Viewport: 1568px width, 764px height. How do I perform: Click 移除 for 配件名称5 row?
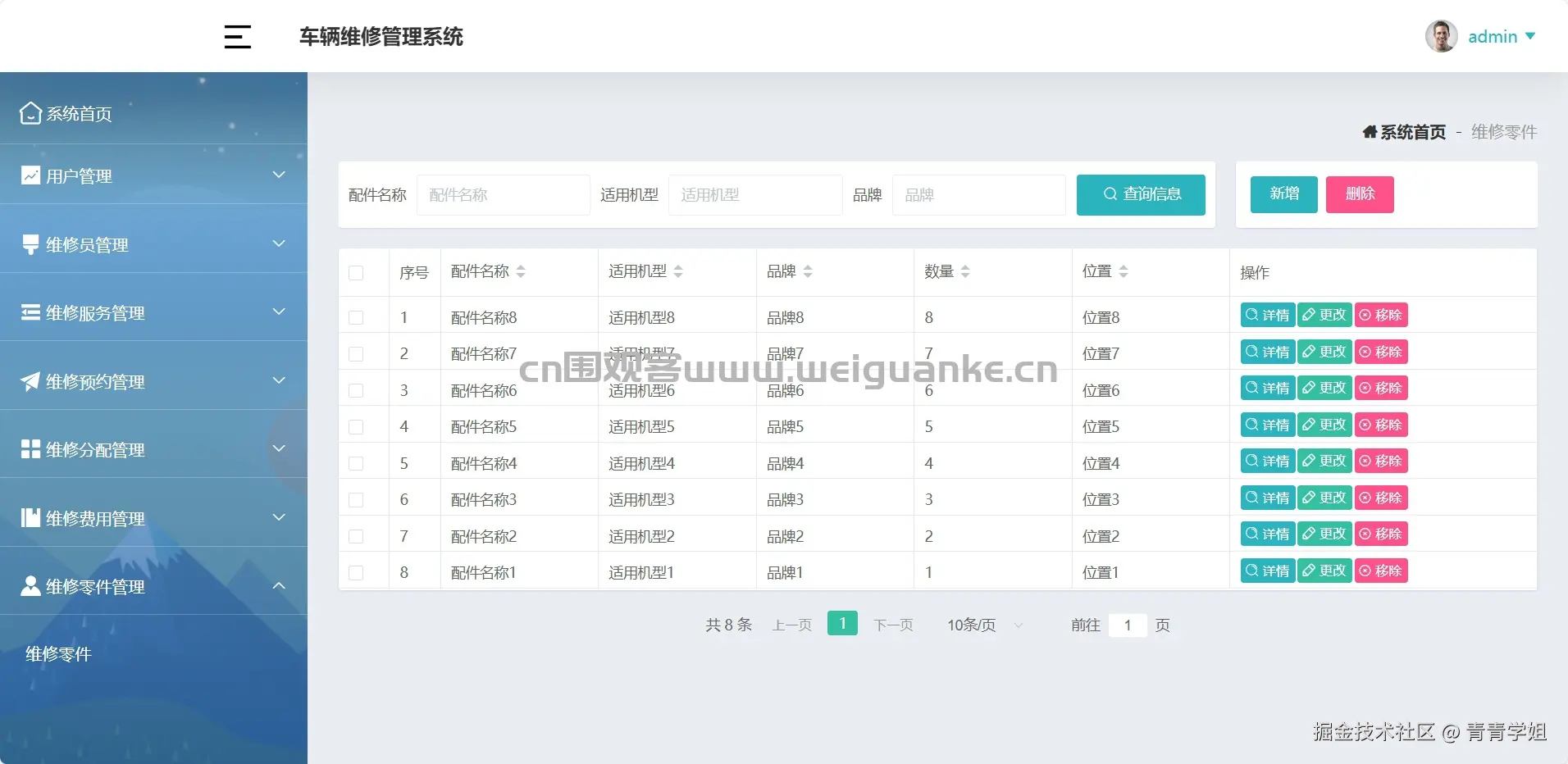(x=1381, y=425)
